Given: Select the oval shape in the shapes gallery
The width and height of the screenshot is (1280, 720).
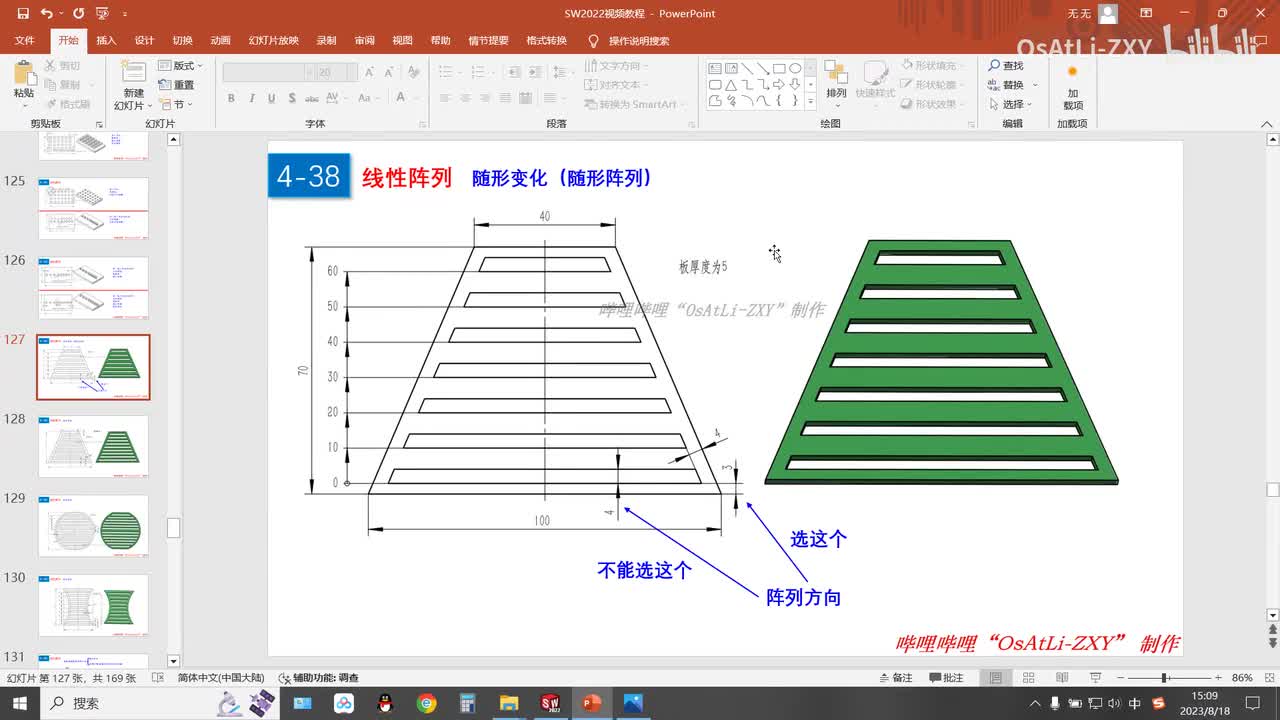Looking at the screenshot, I should (795, 69).
